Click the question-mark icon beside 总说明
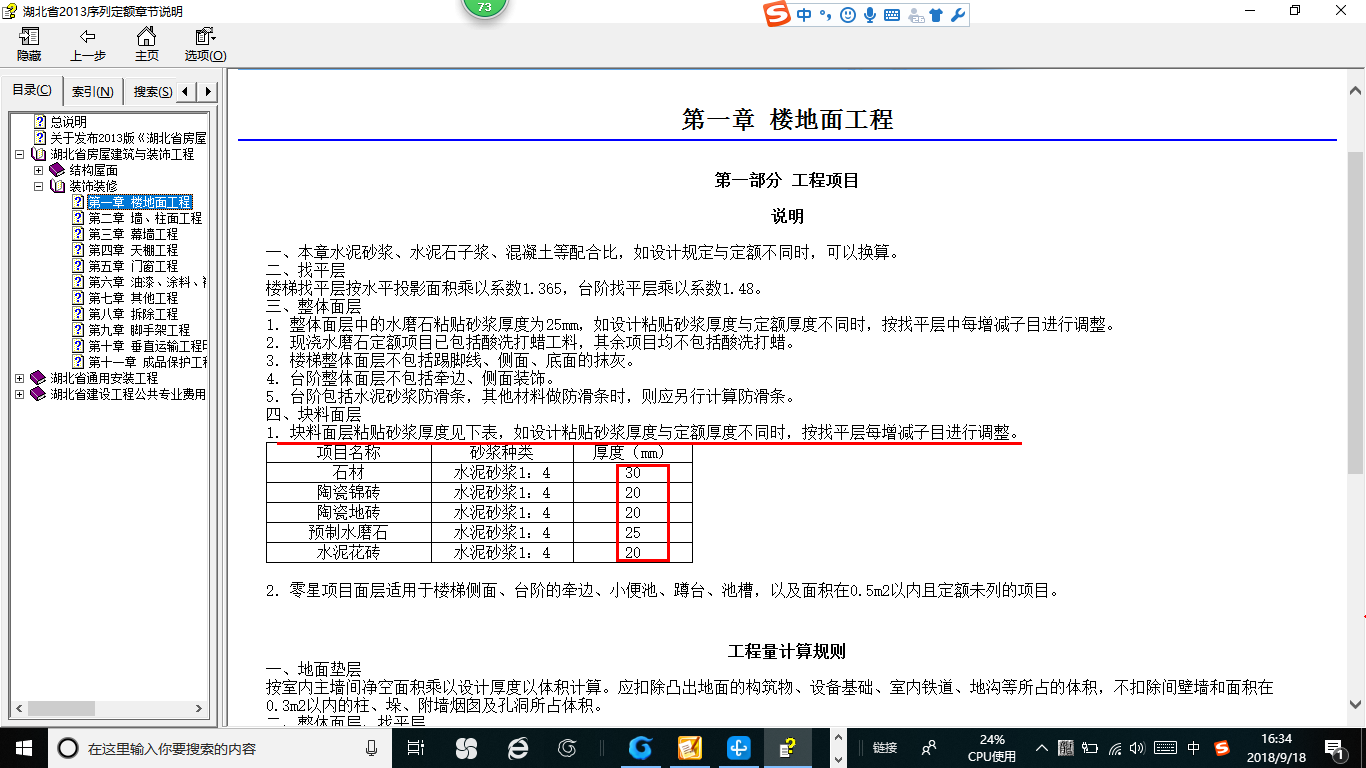The image size is (1366, 768). pos(40,122)
